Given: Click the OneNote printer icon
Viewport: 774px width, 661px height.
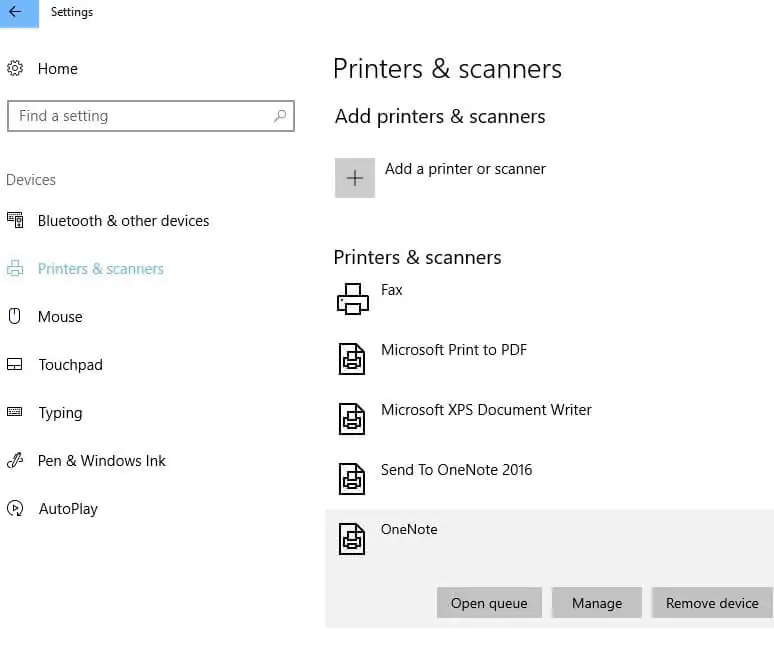Looking at the screenshot, I should click(352, 539).
